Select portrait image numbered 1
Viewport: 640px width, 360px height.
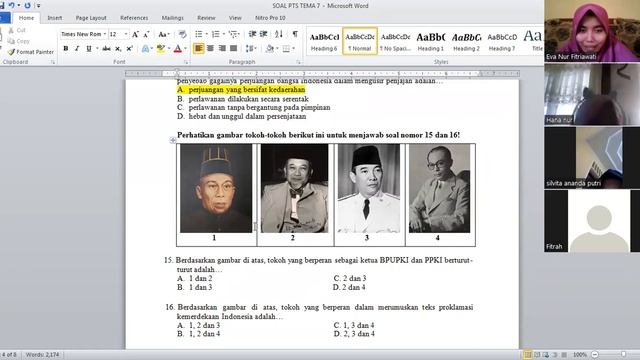pyautogui.click(x=216, y=188)
